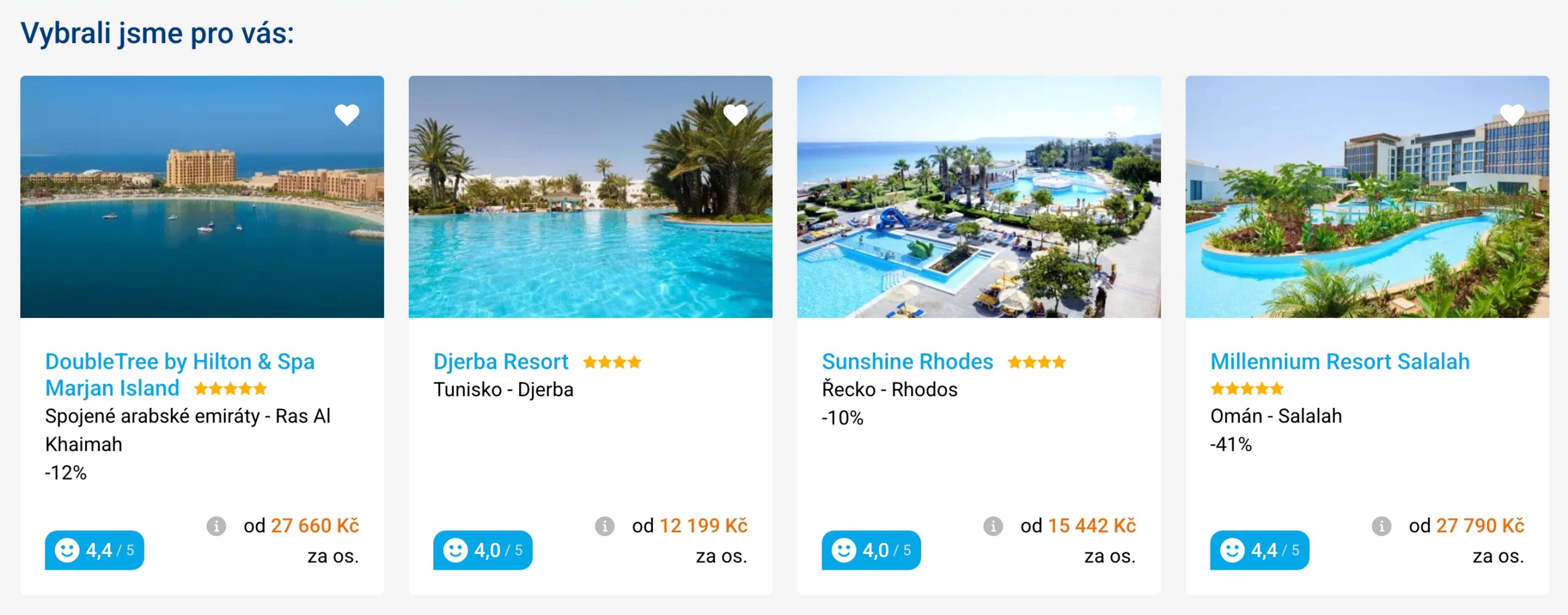Open Millennium Resort Salalah hotel title

pos(1340,361)
